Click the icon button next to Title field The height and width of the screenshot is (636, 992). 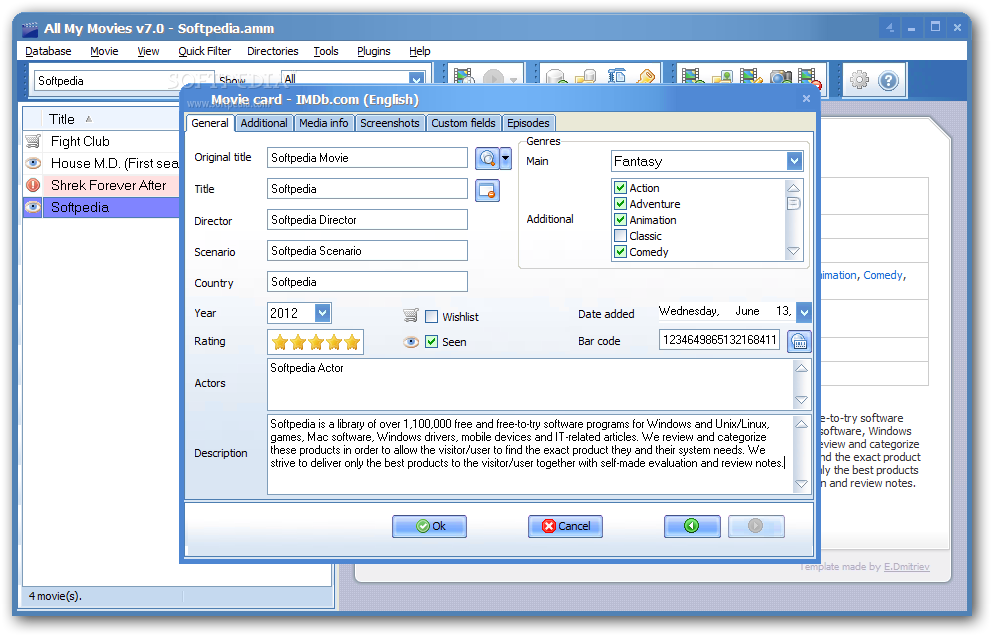(487, 190)
